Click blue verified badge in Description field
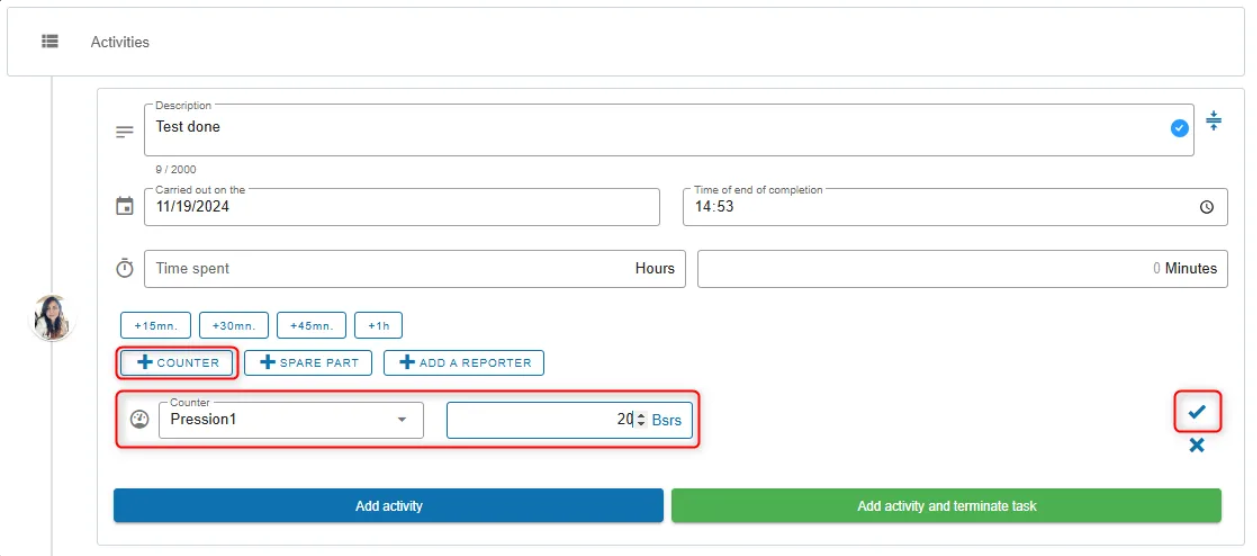The image size is (1257, 556). [1180, 128]
